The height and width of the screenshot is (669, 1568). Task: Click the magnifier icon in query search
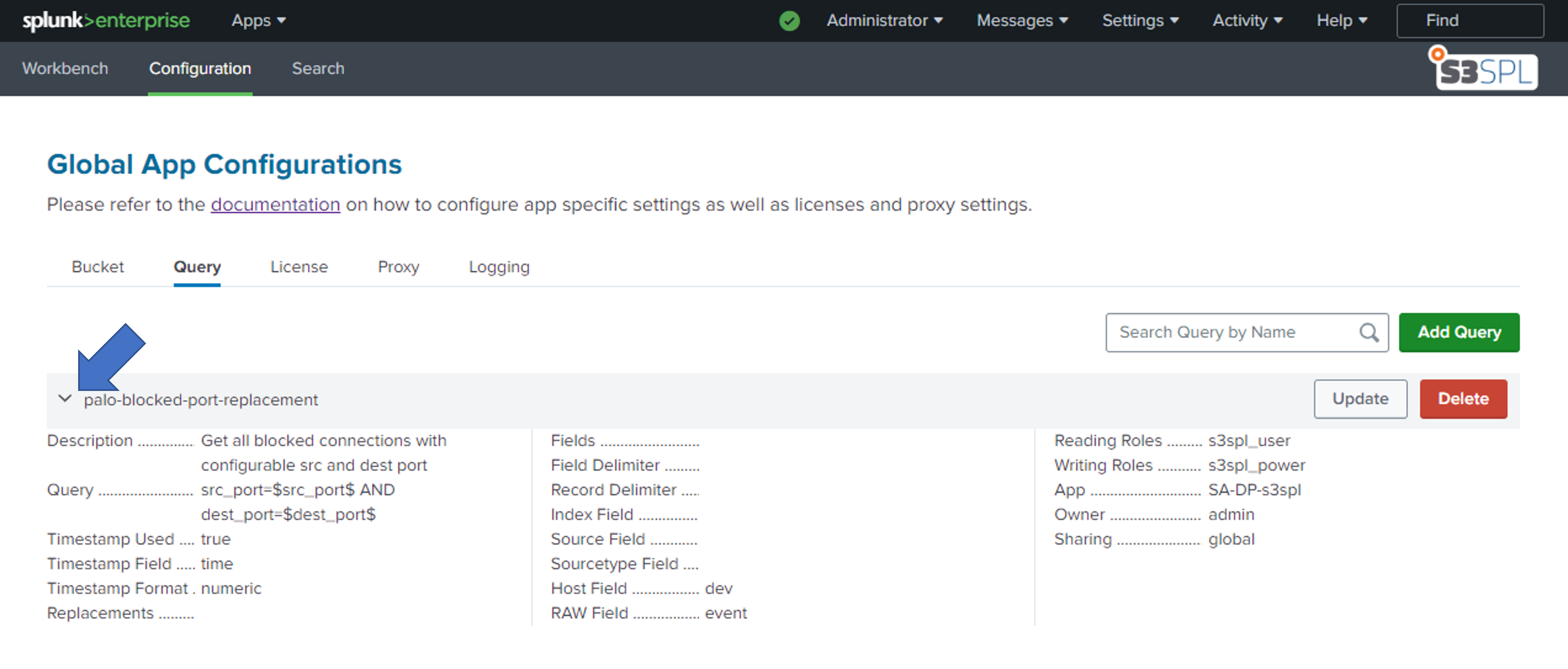pos(1369,333)
